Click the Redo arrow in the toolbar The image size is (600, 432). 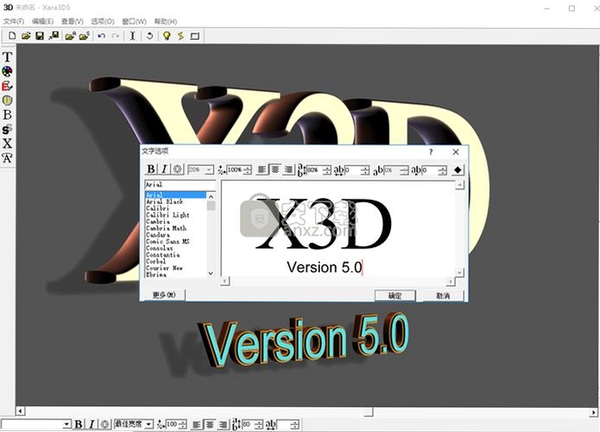point(115,36)
